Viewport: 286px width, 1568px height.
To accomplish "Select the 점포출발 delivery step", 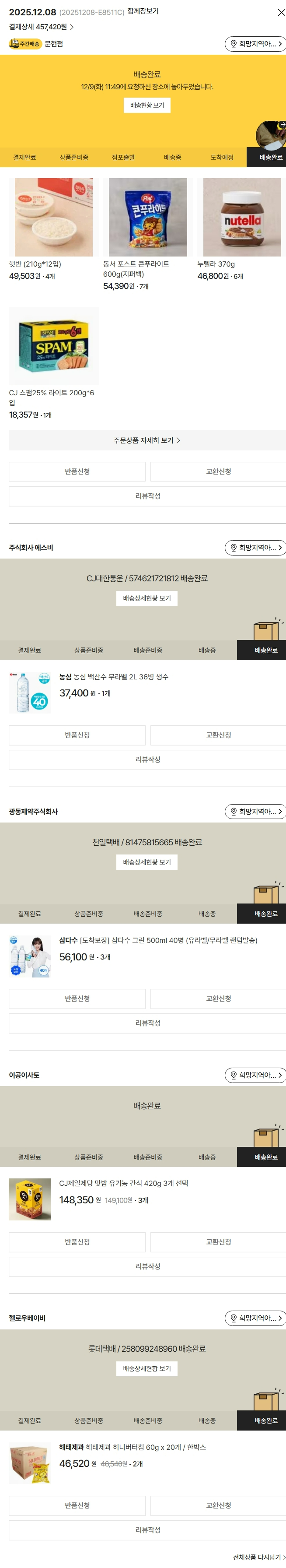I will (123, 157).
